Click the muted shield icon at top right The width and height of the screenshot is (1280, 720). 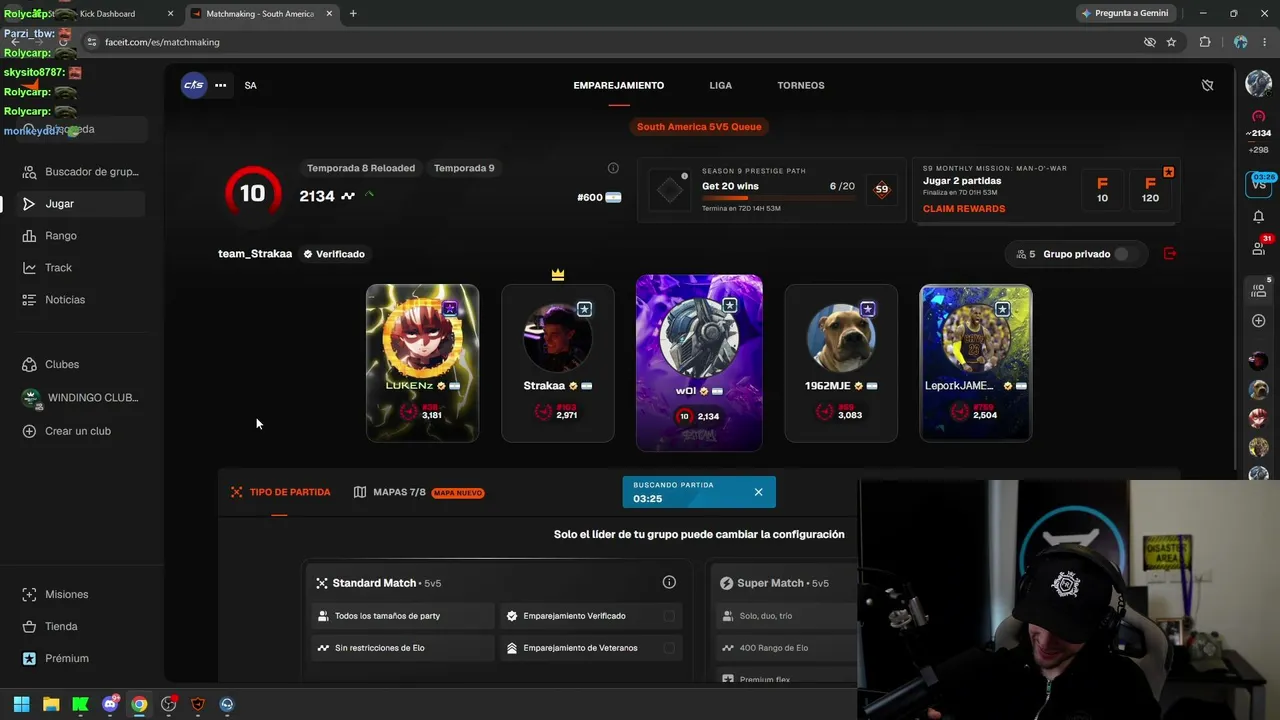(1207, 85)
